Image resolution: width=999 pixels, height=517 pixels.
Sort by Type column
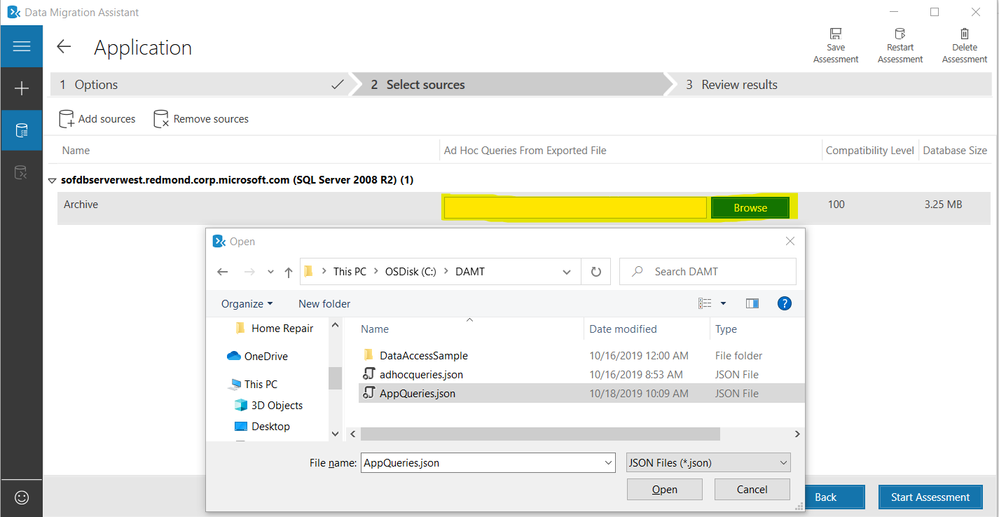point(726,329)
